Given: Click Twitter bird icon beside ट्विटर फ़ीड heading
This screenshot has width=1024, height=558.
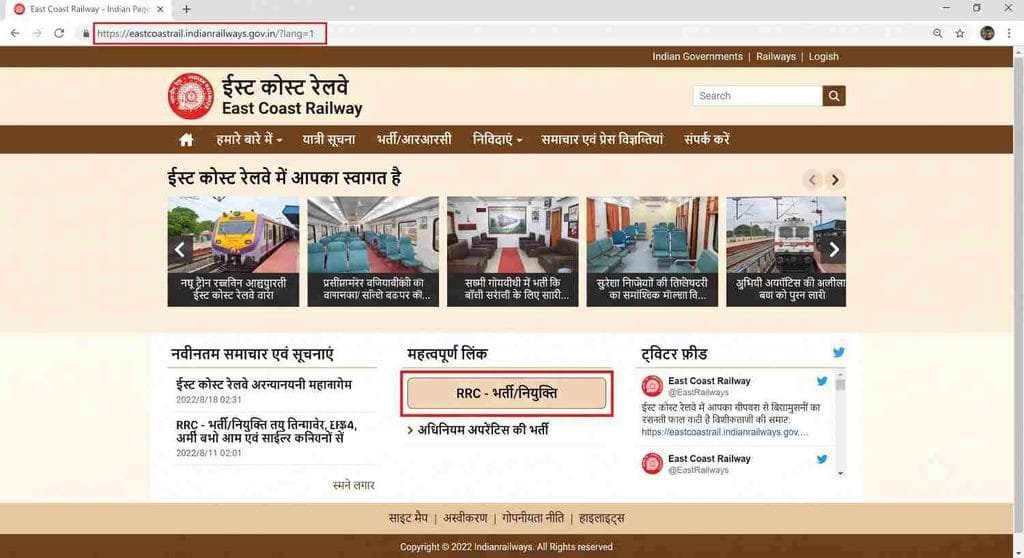Looking at the screenshot, I should (839, 353).
